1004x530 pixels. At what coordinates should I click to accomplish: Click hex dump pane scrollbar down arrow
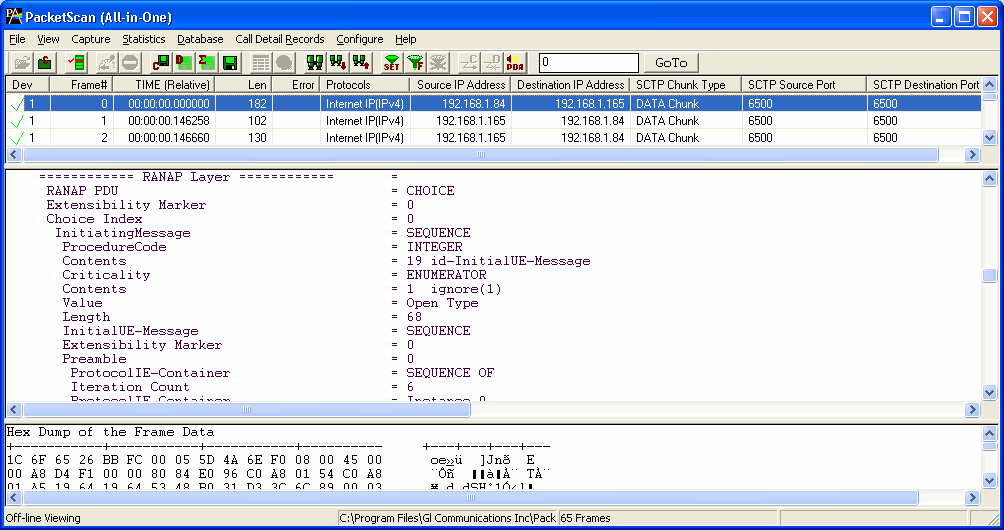click(x=989, y=481)
